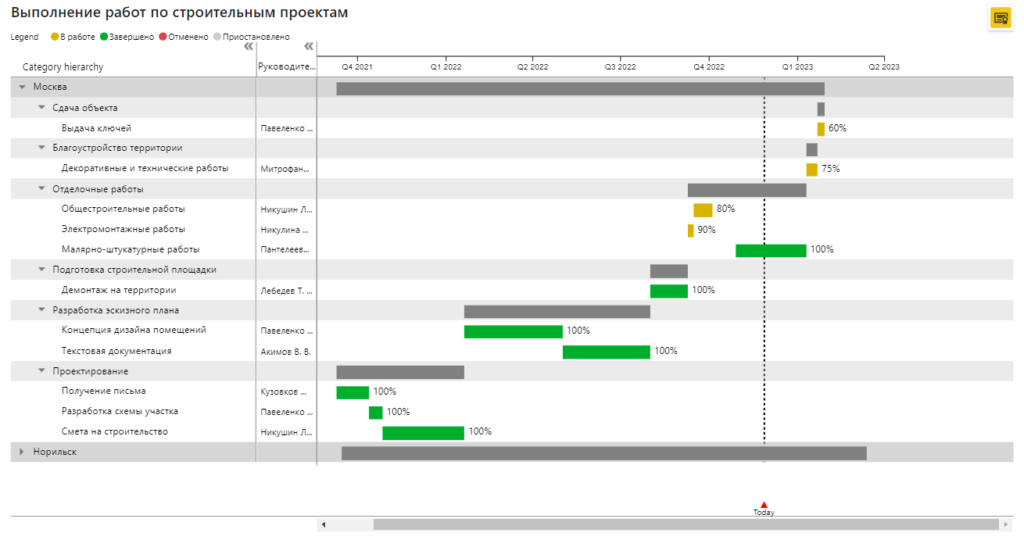
Task: Click the gray Проектирование summary bar
Action: click(x=400, y=372)
